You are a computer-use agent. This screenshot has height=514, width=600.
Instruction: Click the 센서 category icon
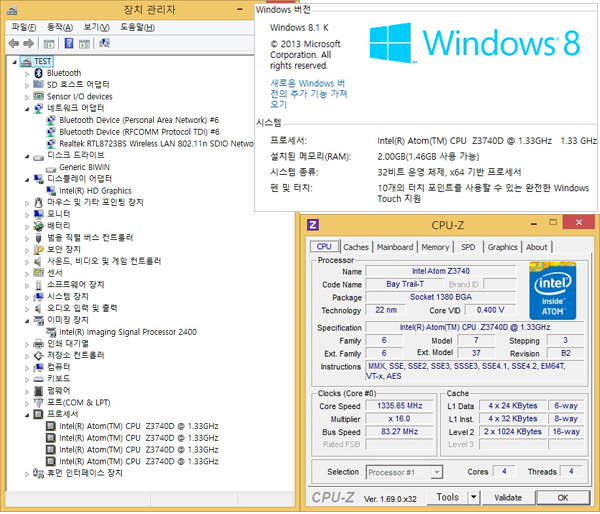(x=38, y=273)
